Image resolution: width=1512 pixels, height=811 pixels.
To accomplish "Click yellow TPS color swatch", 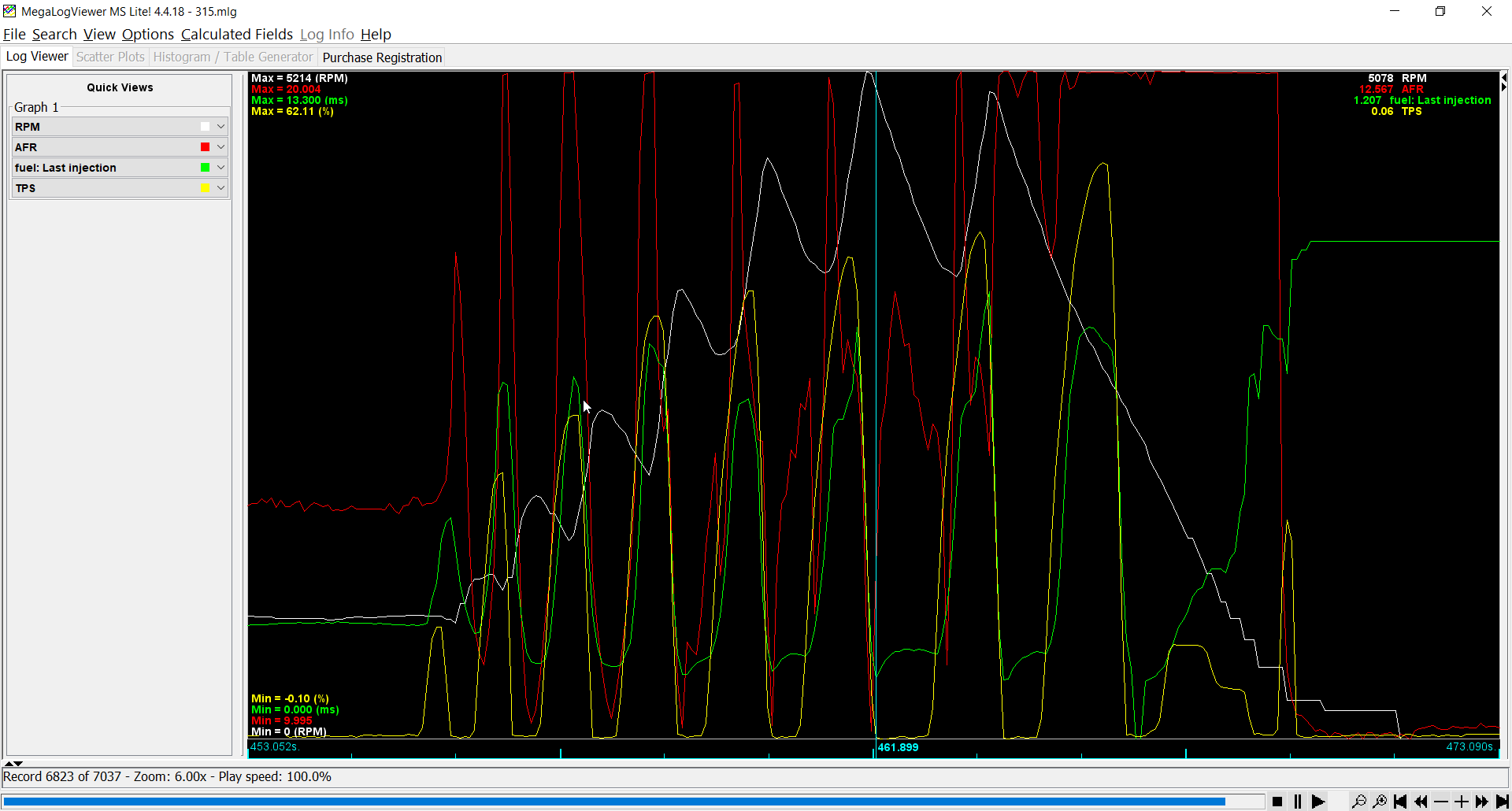I will point(205,188).
